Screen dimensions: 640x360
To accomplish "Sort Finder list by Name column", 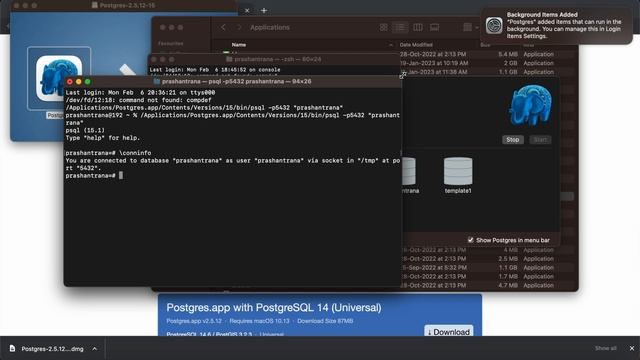I will click(x=239, y=45).
